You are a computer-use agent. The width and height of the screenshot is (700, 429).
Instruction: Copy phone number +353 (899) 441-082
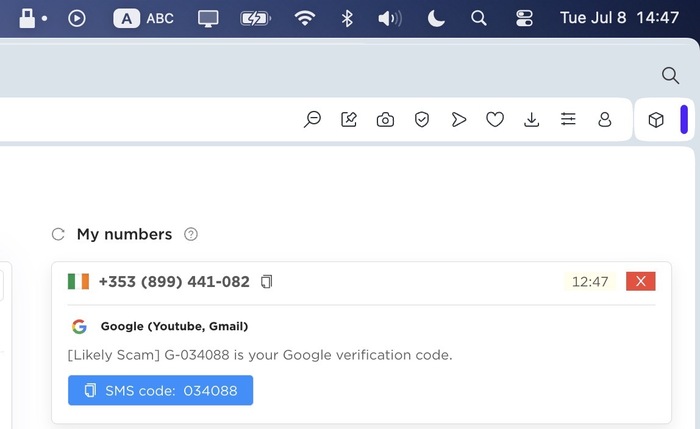(266, 282)
